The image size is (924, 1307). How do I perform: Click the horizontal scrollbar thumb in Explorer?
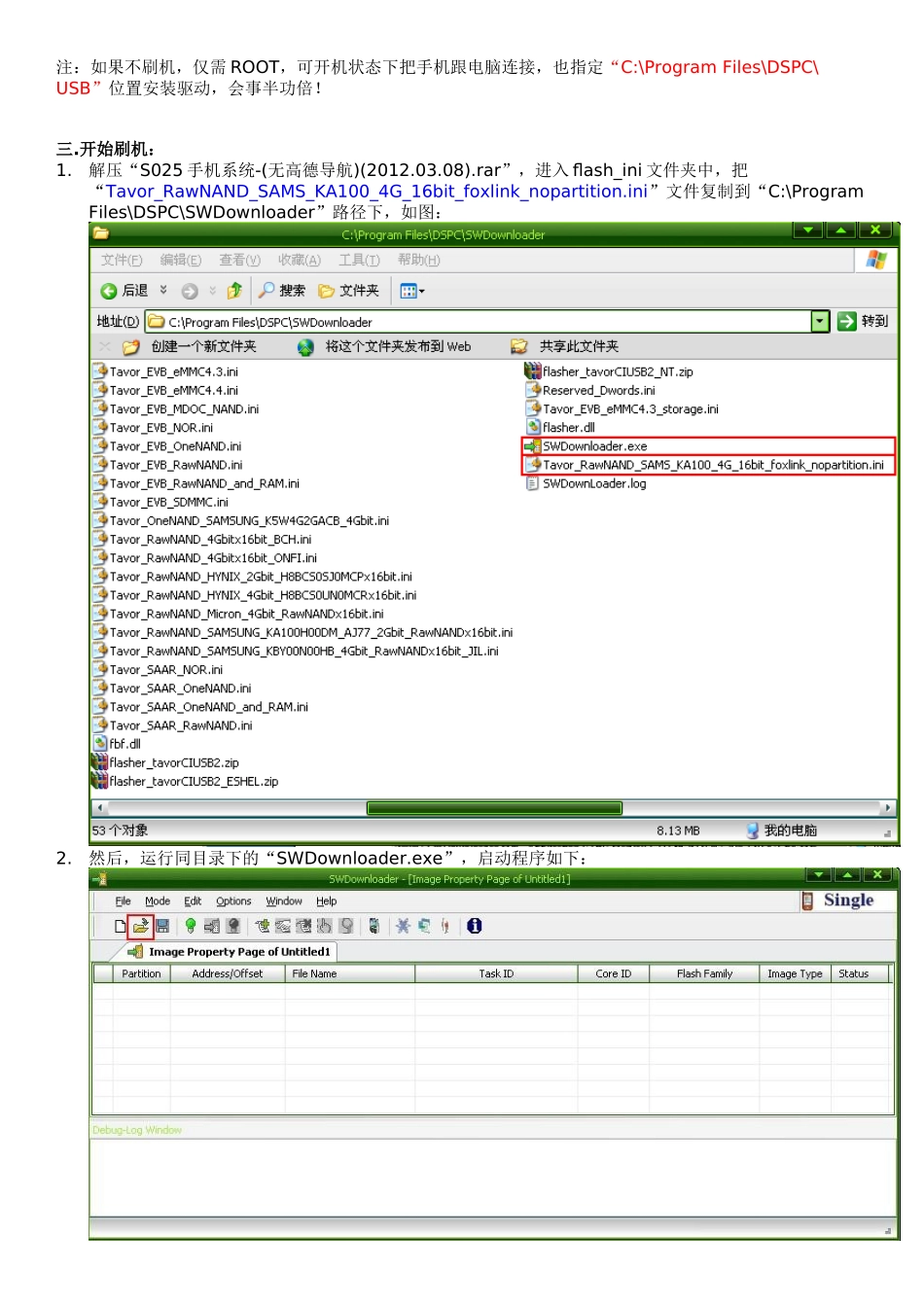[x=494, y=808]
